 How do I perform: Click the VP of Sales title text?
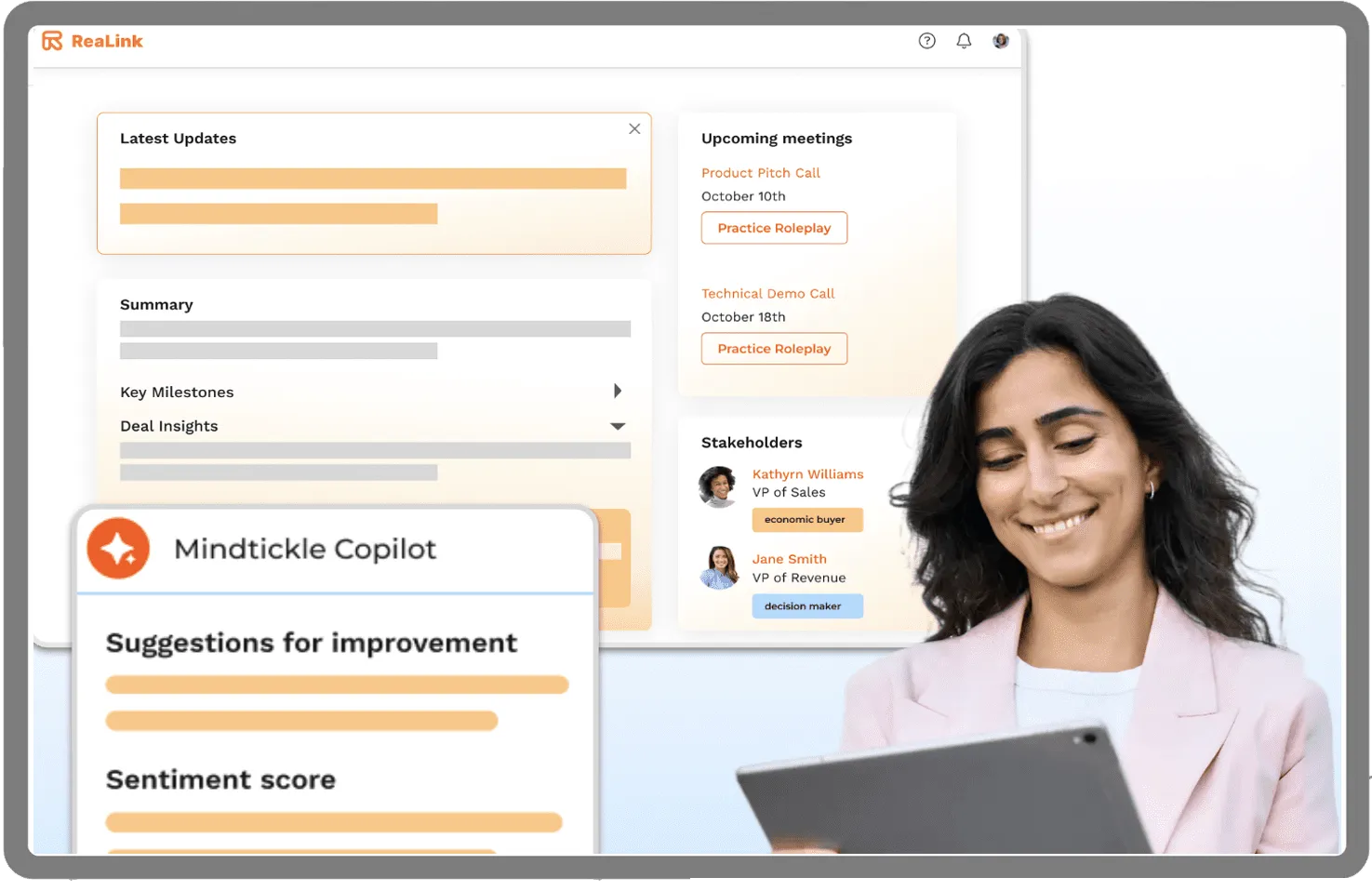click(789, 493)
